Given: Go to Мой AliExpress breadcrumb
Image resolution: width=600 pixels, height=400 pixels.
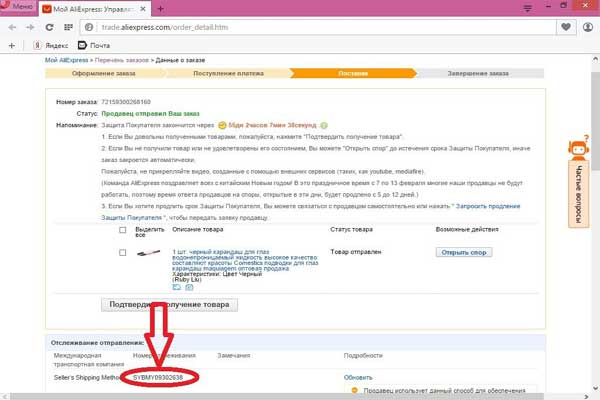Looking at the screenshot, I should 66,60.
